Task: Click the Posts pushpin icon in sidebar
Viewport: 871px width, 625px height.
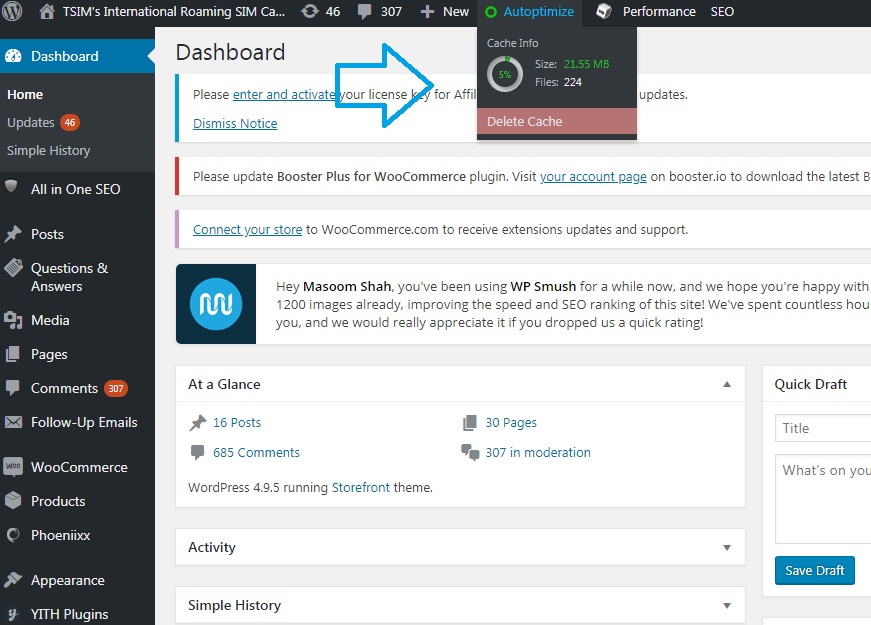Action: 13,234
